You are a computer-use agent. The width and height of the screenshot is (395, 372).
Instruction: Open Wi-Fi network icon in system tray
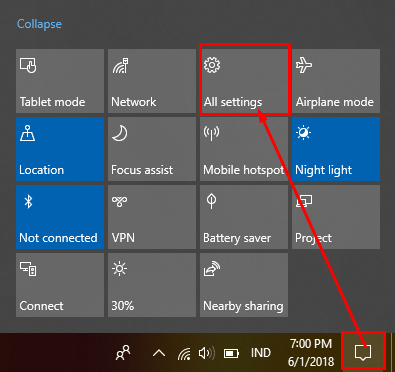184,353
